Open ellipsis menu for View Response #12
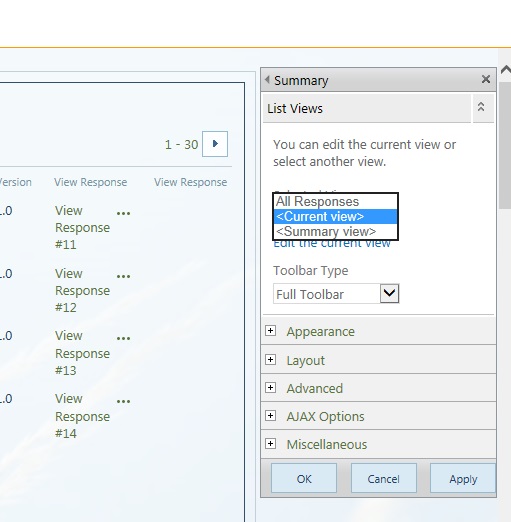Screen dimensions: 511x522 tap(123, 276)
